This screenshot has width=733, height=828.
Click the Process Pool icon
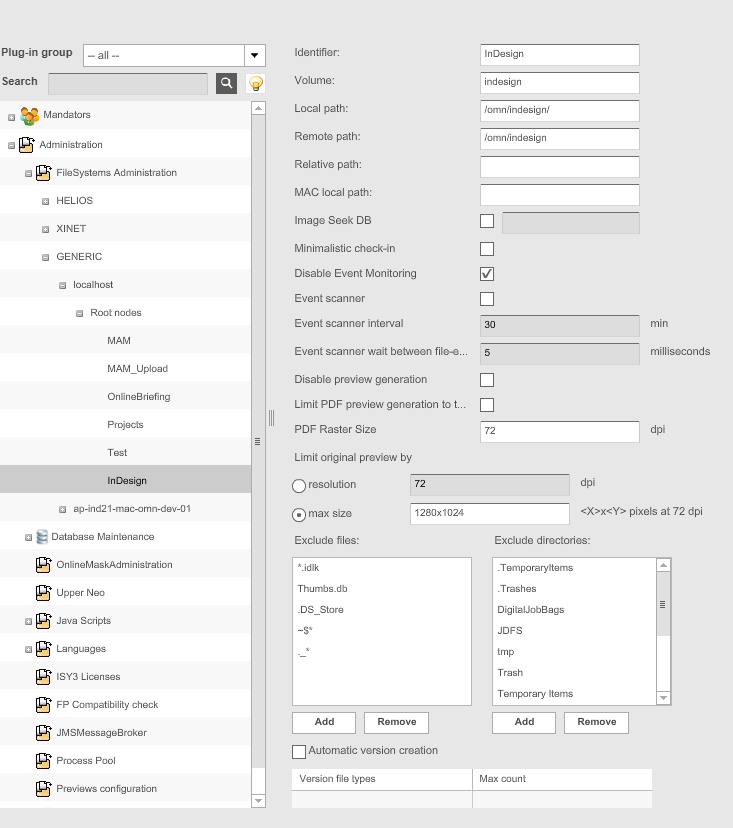click(43, 760)
